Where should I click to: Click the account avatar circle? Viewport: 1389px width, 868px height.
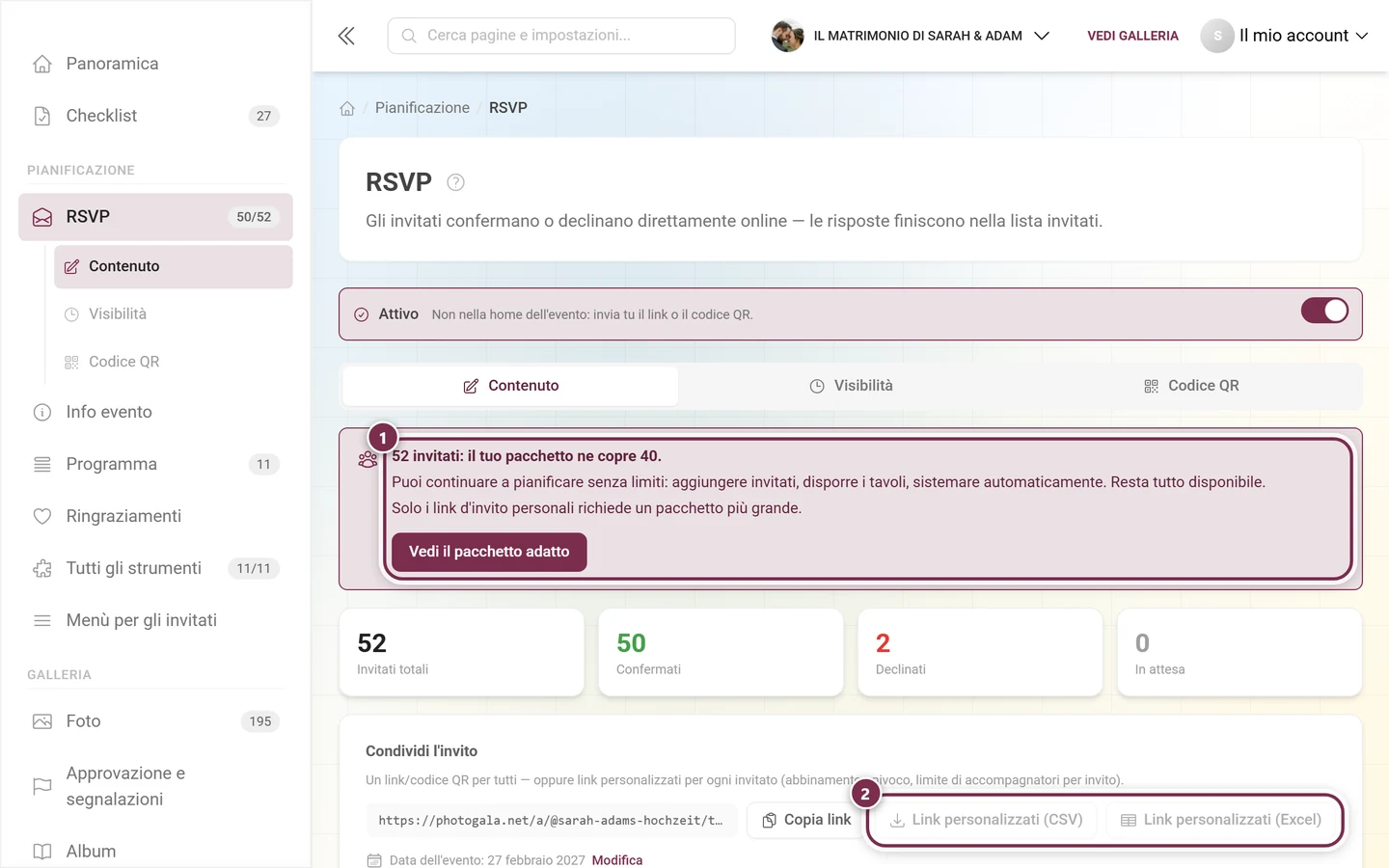click(1217, 36)
